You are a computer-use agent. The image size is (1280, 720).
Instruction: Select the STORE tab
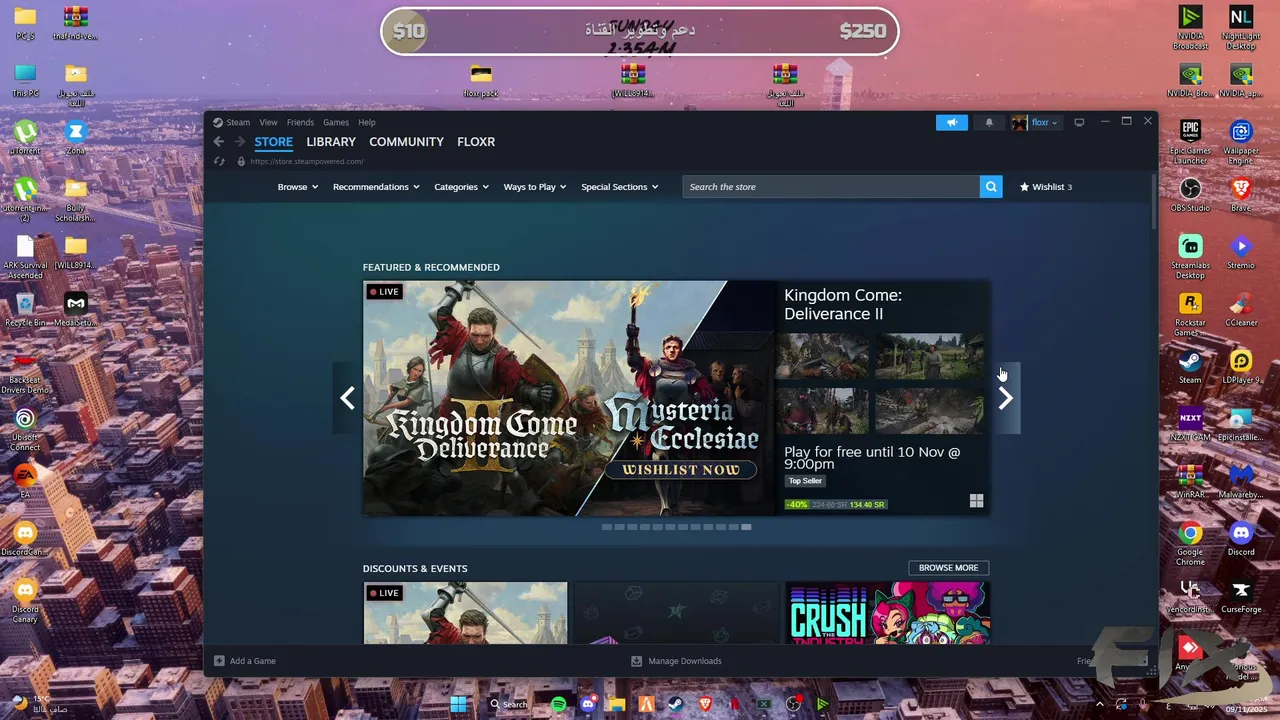273,142
